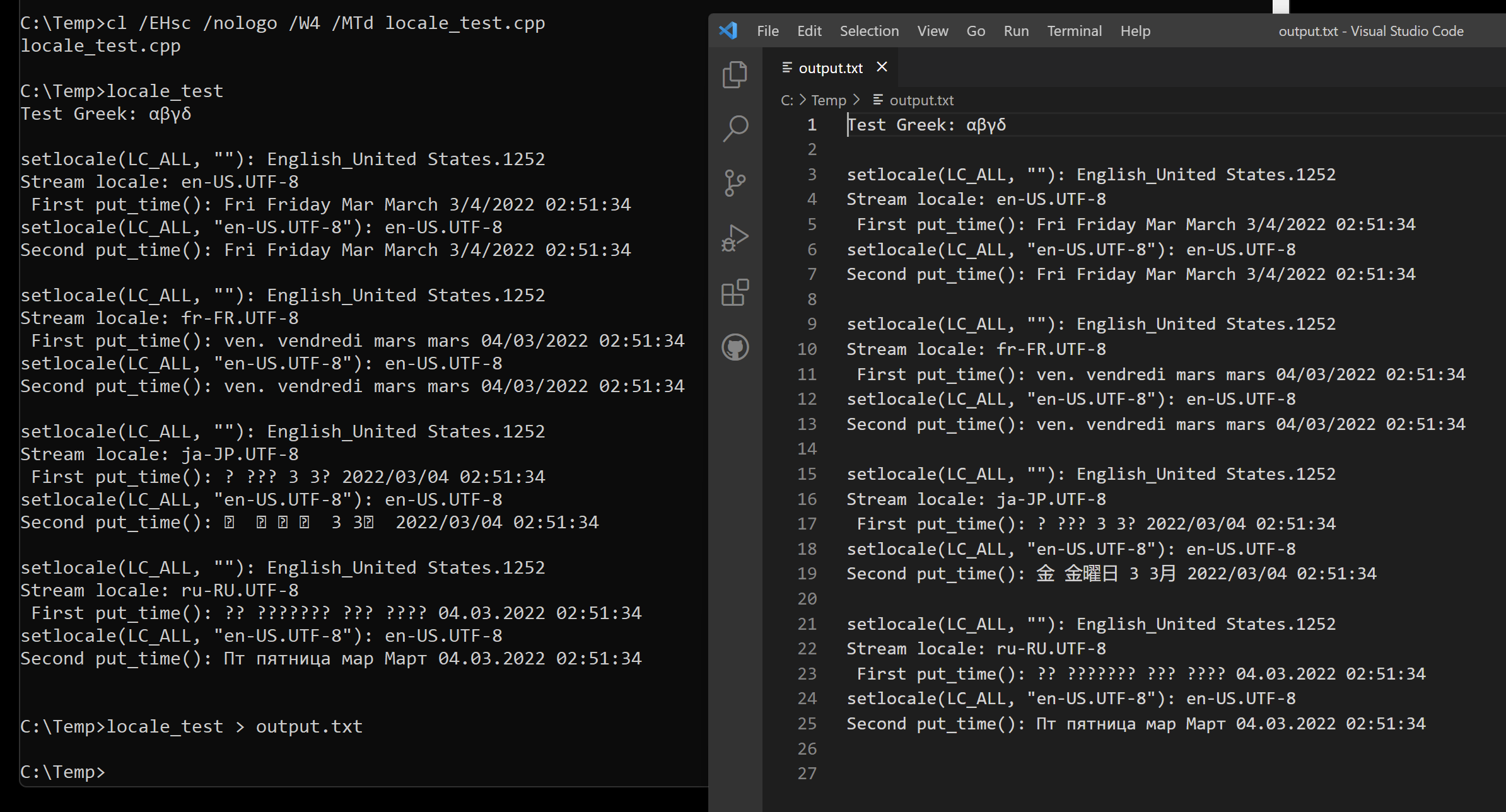Image resolution: width=1506 pixels, height=812 pixels.
Task: Switch to the output.txt tab
Action: (830, 67)
